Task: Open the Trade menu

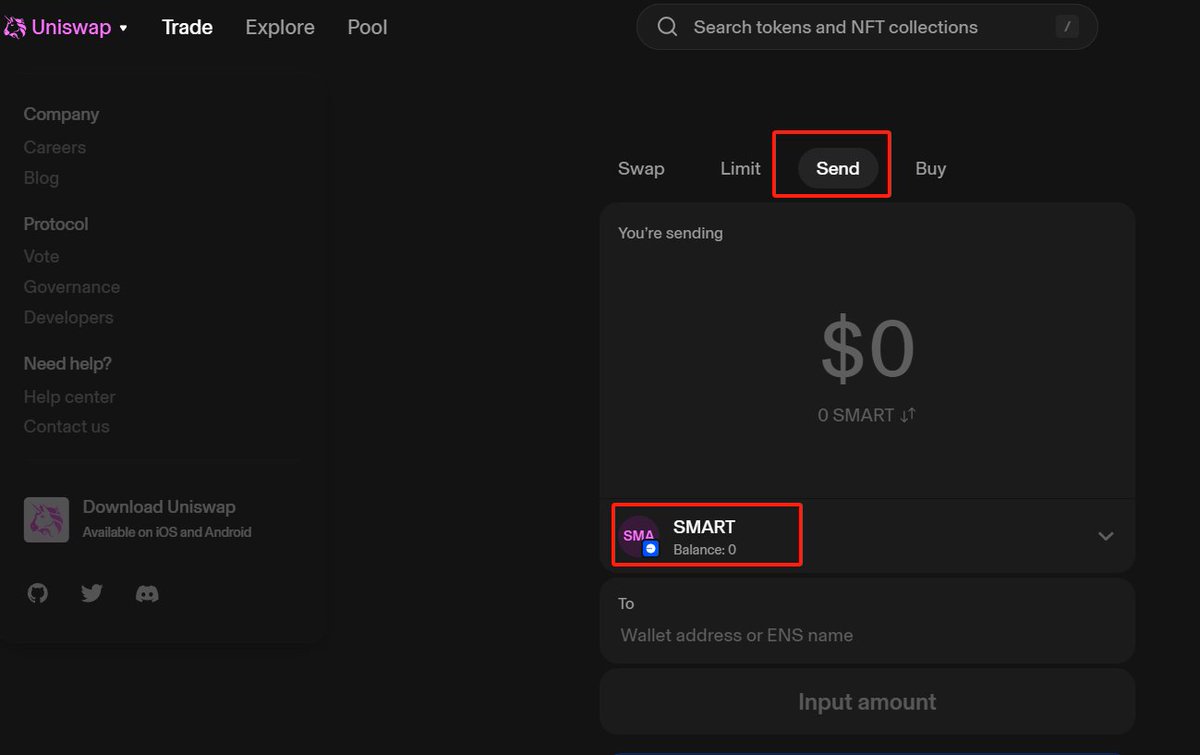Action: pyautogui.click(x=187, y=27)
